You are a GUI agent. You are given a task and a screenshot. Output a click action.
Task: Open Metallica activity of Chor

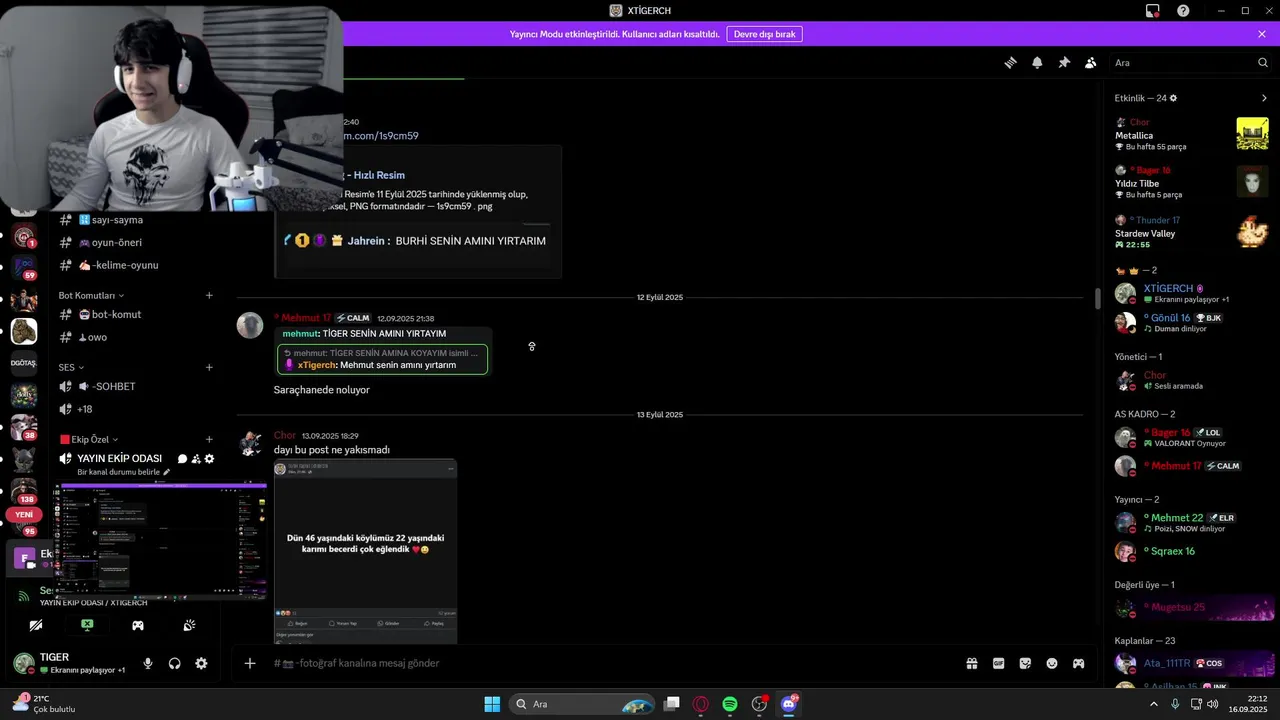coord(1191,134)
